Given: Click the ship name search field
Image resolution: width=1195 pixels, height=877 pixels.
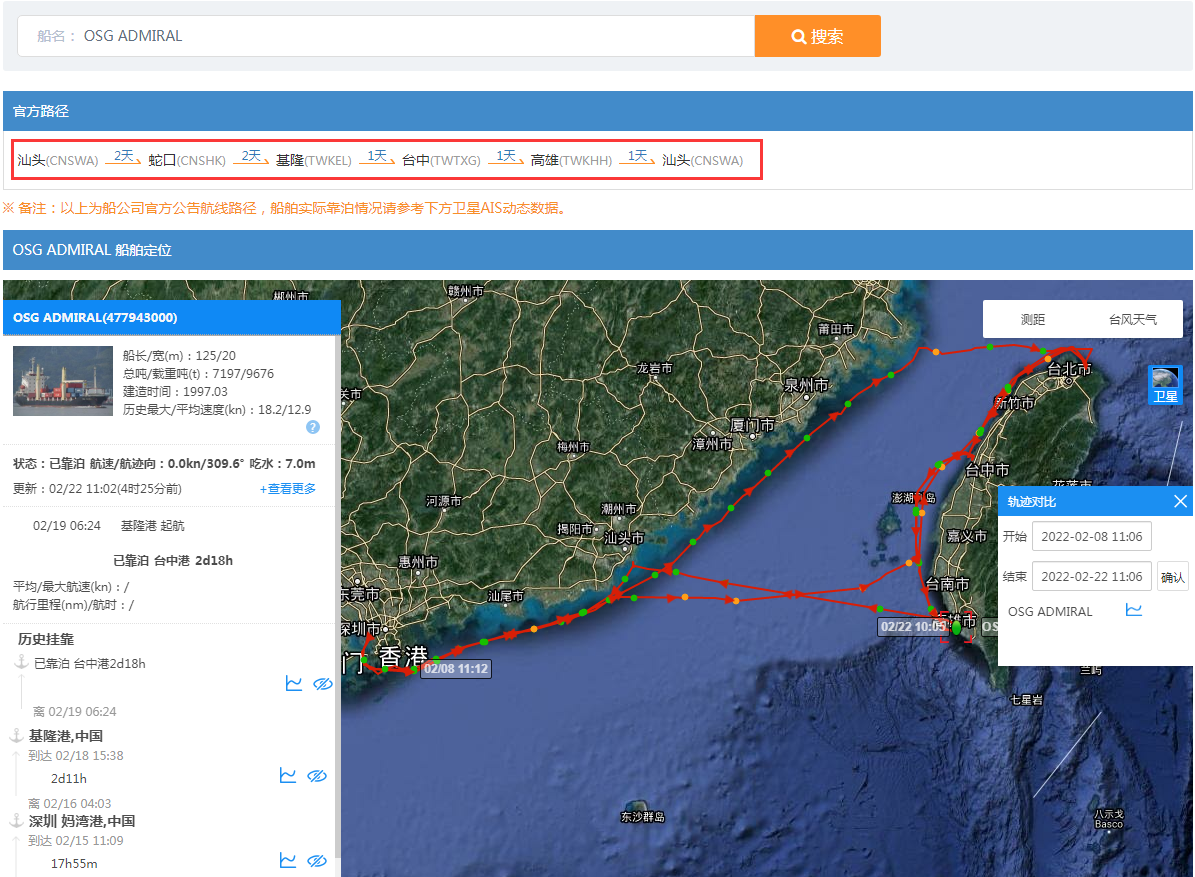Looking at the screenshot, I should [x=386, y=36].
